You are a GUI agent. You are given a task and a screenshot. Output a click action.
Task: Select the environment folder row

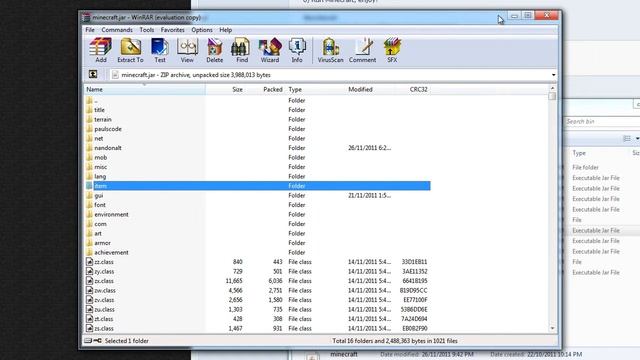tap(258, 214)
